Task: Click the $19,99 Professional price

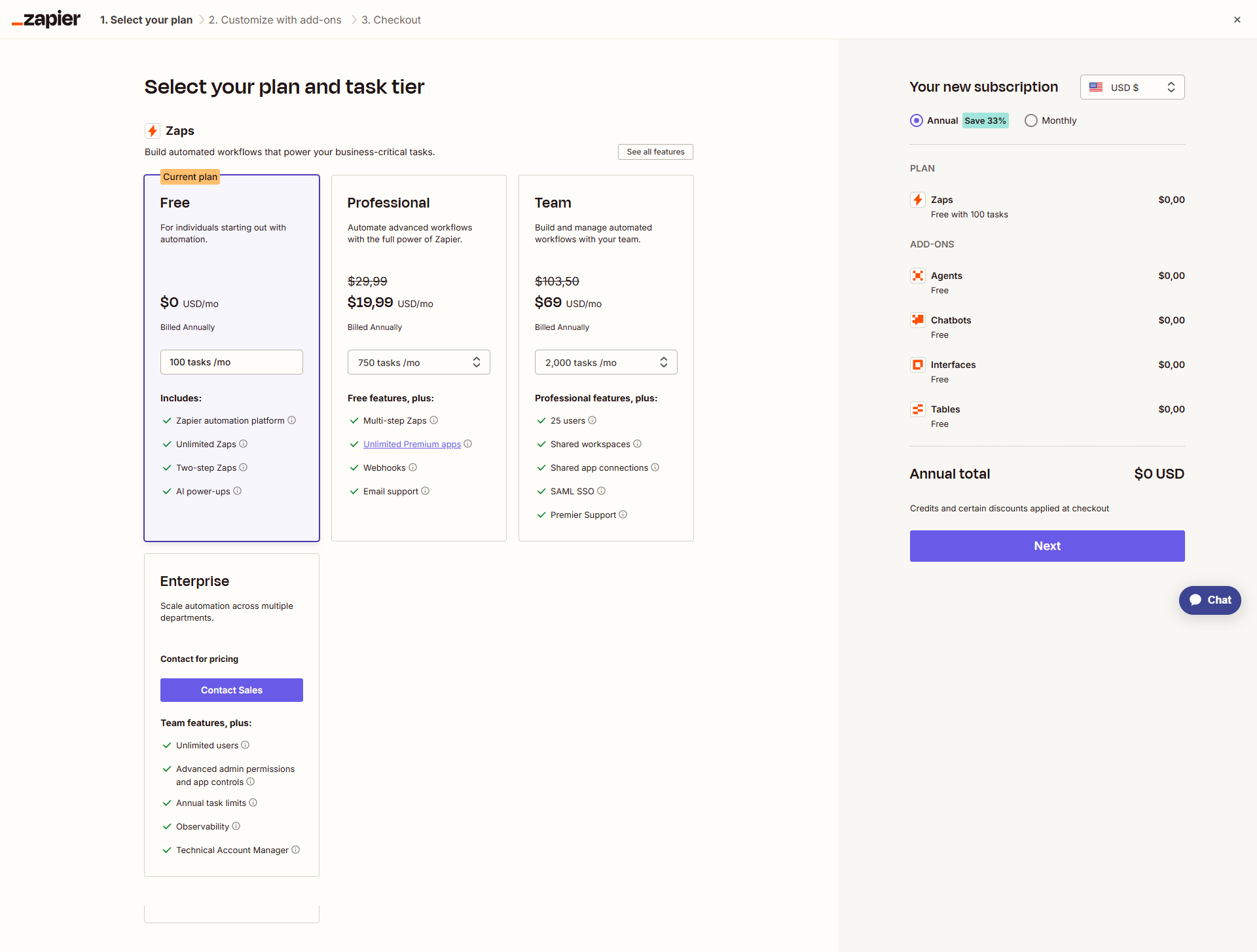Action: 371,302
